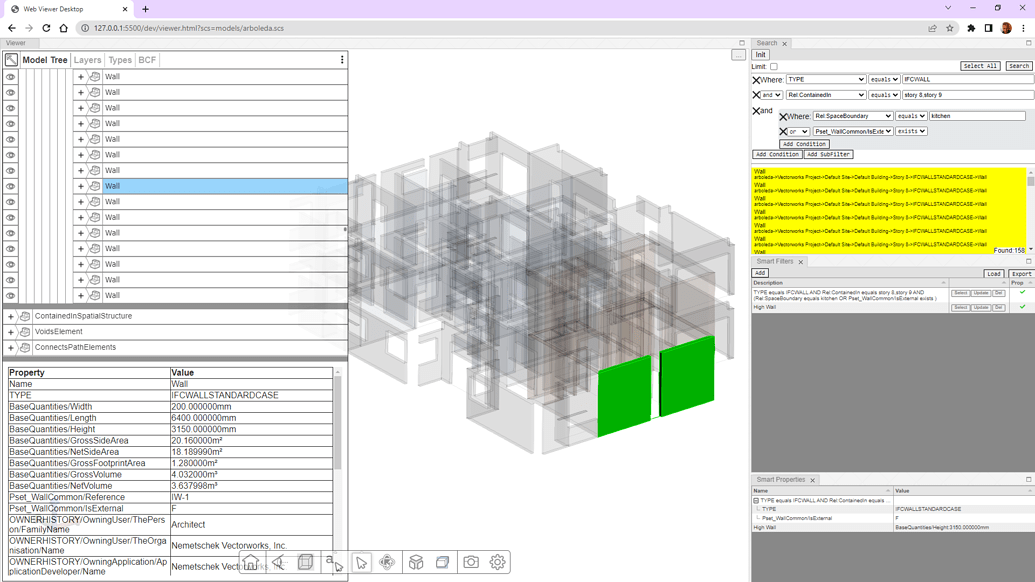Open the Pset_WallCommon/IsExternal property dropdown
This screenshot has height=582, width=1035.
853,131
